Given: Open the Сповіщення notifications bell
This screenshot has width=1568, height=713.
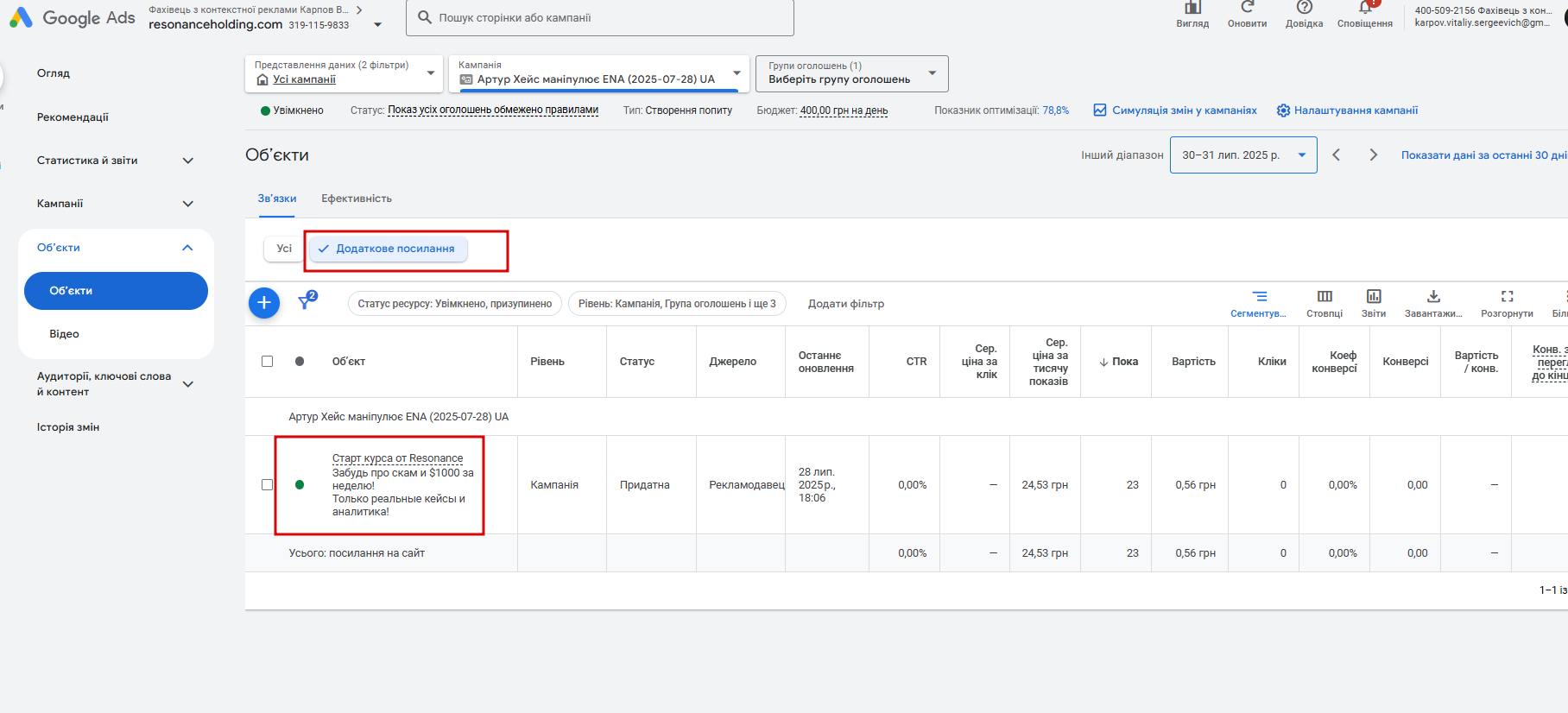Looking at the screenshot, I should [1365, 8].
